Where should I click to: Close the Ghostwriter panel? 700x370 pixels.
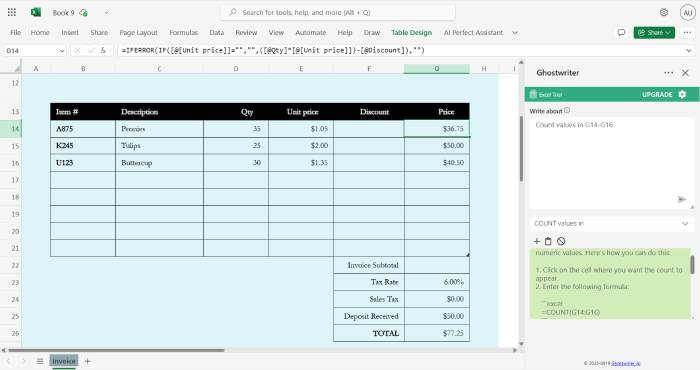coord(685,73)
